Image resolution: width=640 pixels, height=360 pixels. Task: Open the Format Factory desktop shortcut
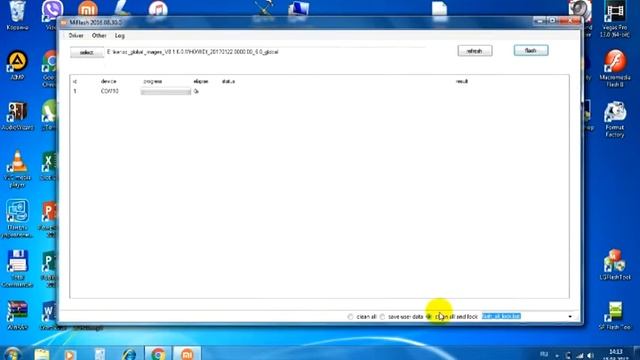click(x=615, y=119)
